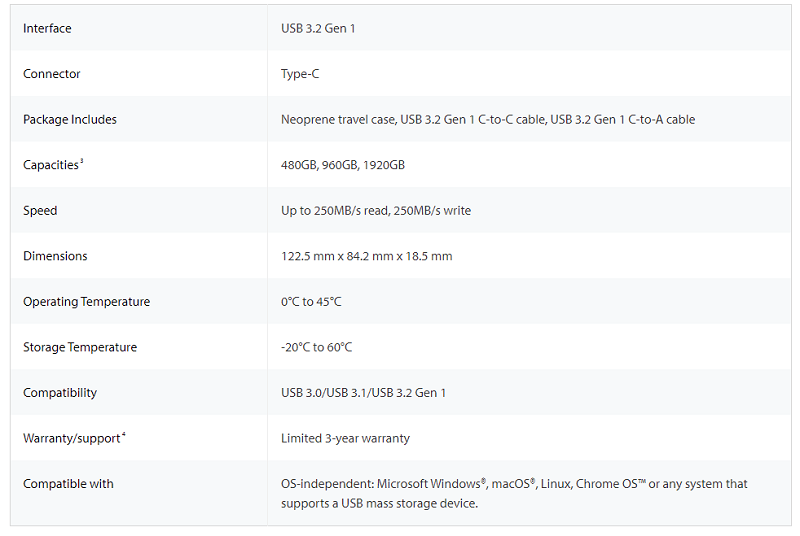Image resolution: width=800 pixels, height=536 pixels.
Task: Click the Capacities label with footnote 3
Action: point(53,165)
